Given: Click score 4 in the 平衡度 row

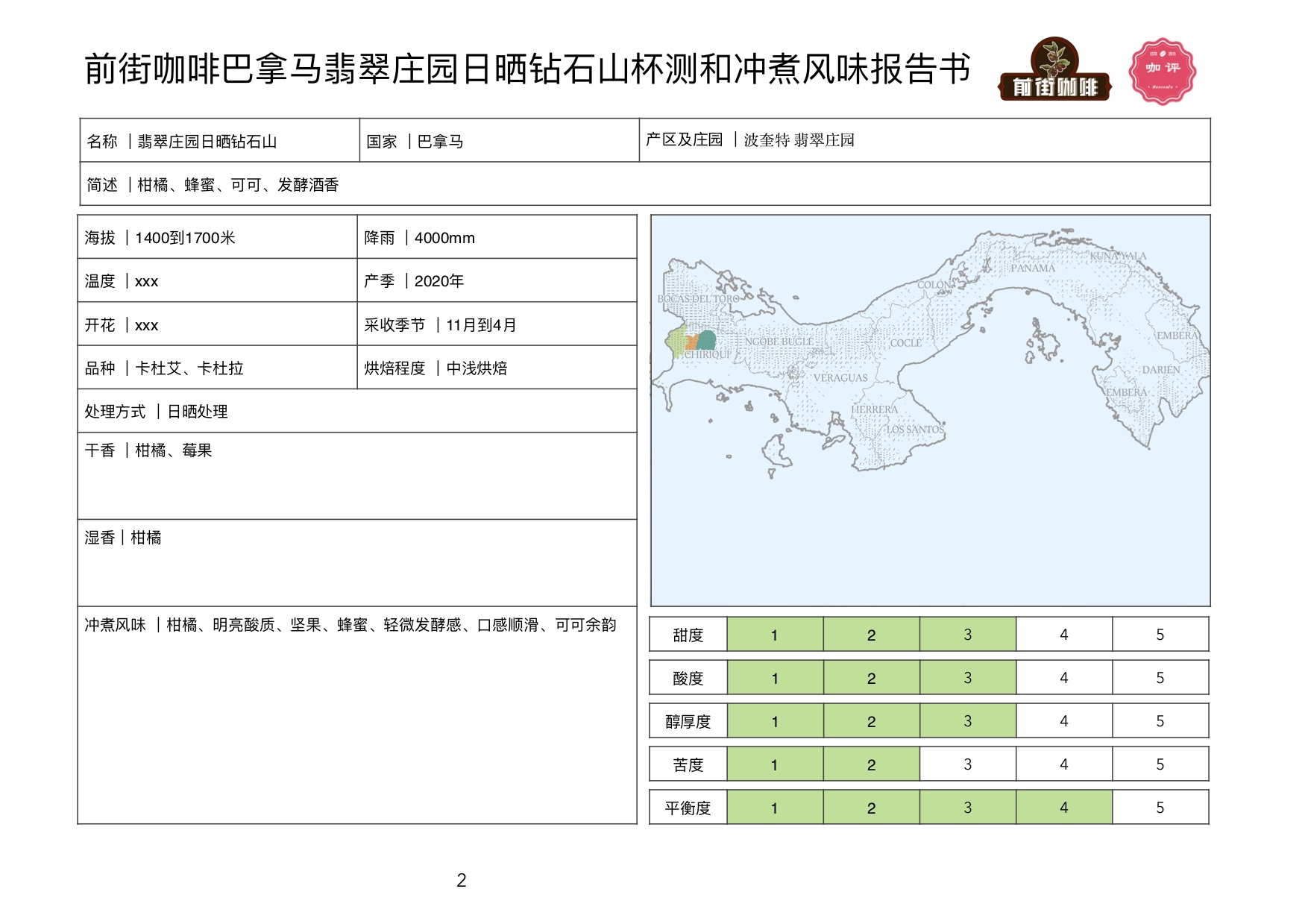Looking at the screenshot, I should pos(1064,808).
